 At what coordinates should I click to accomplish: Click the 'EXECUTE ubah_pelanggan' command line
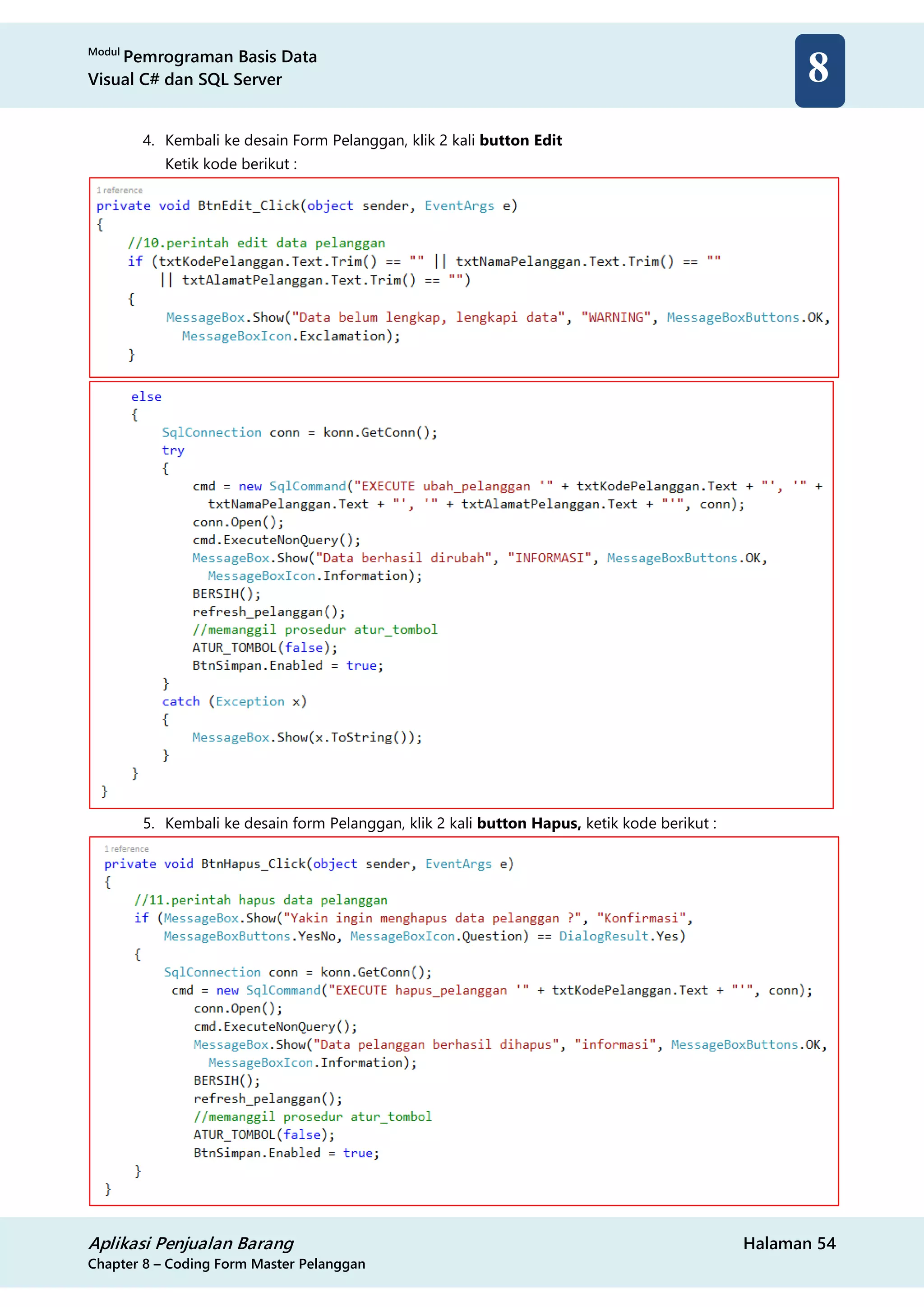coord(508,486)
